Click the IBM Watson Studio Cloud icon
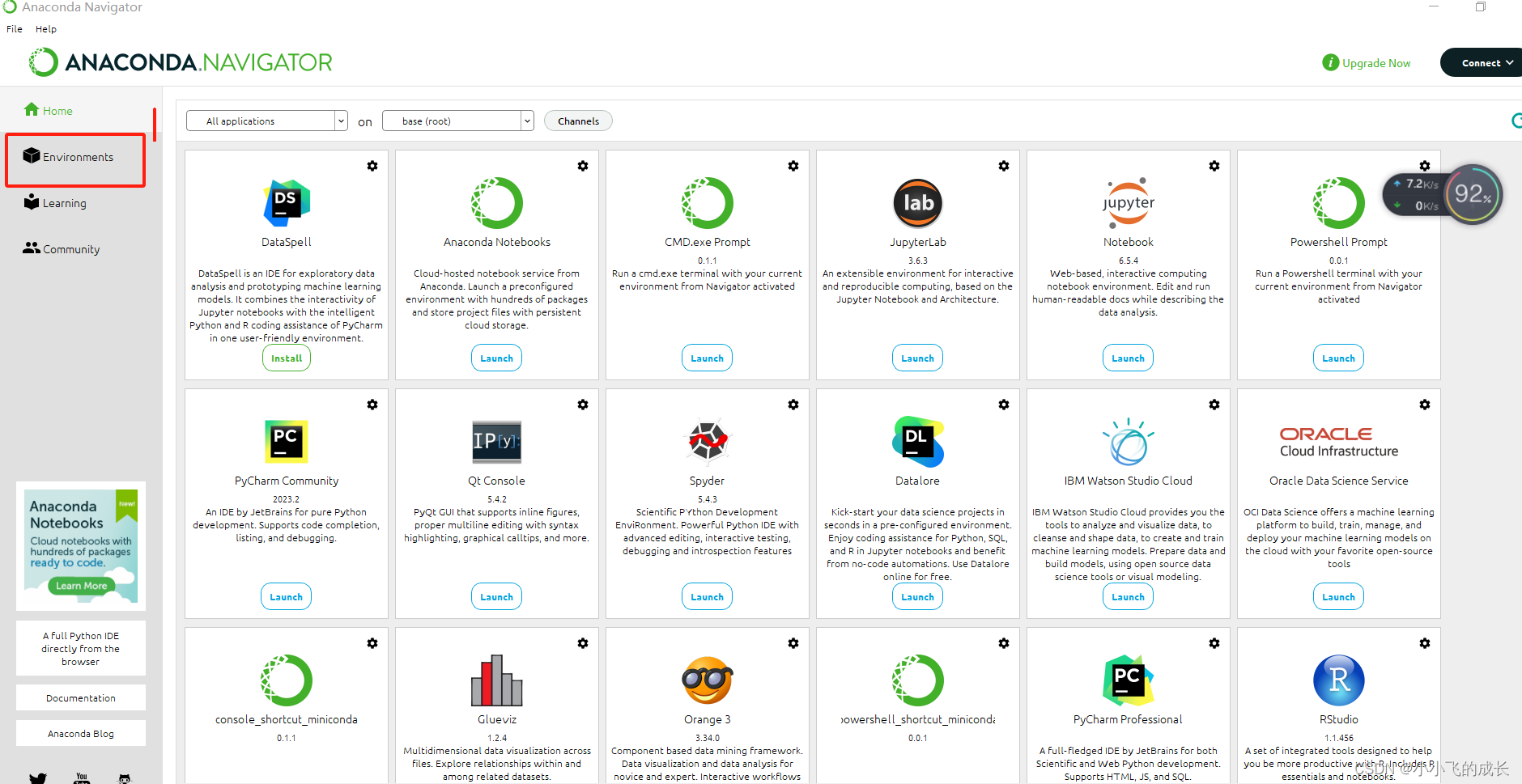The height and width of the screenshot is (784, 1522). point(1128,441)
